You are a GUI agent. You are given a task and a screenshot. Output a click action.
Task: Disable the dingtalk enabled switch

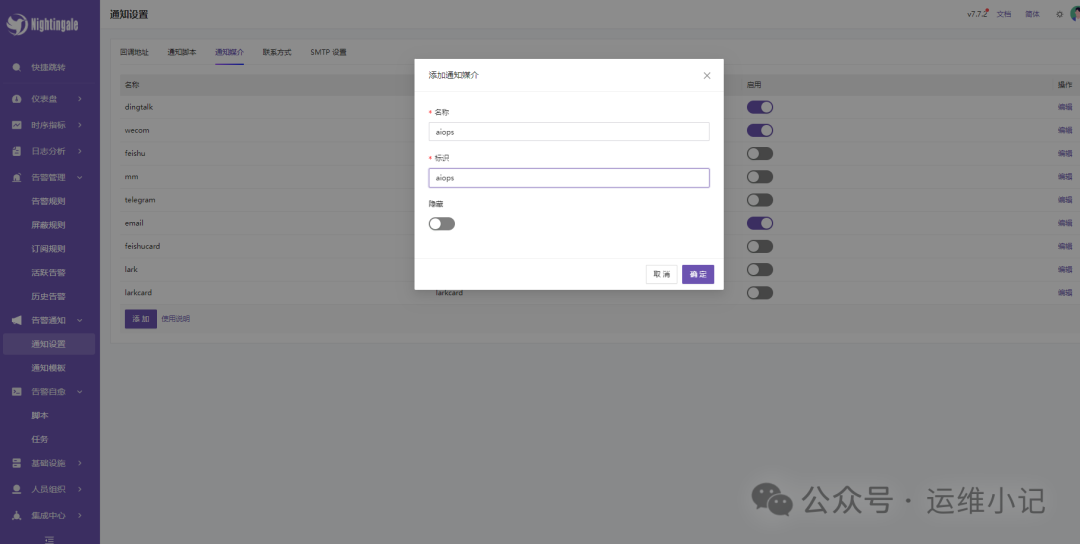pos(759,107)
